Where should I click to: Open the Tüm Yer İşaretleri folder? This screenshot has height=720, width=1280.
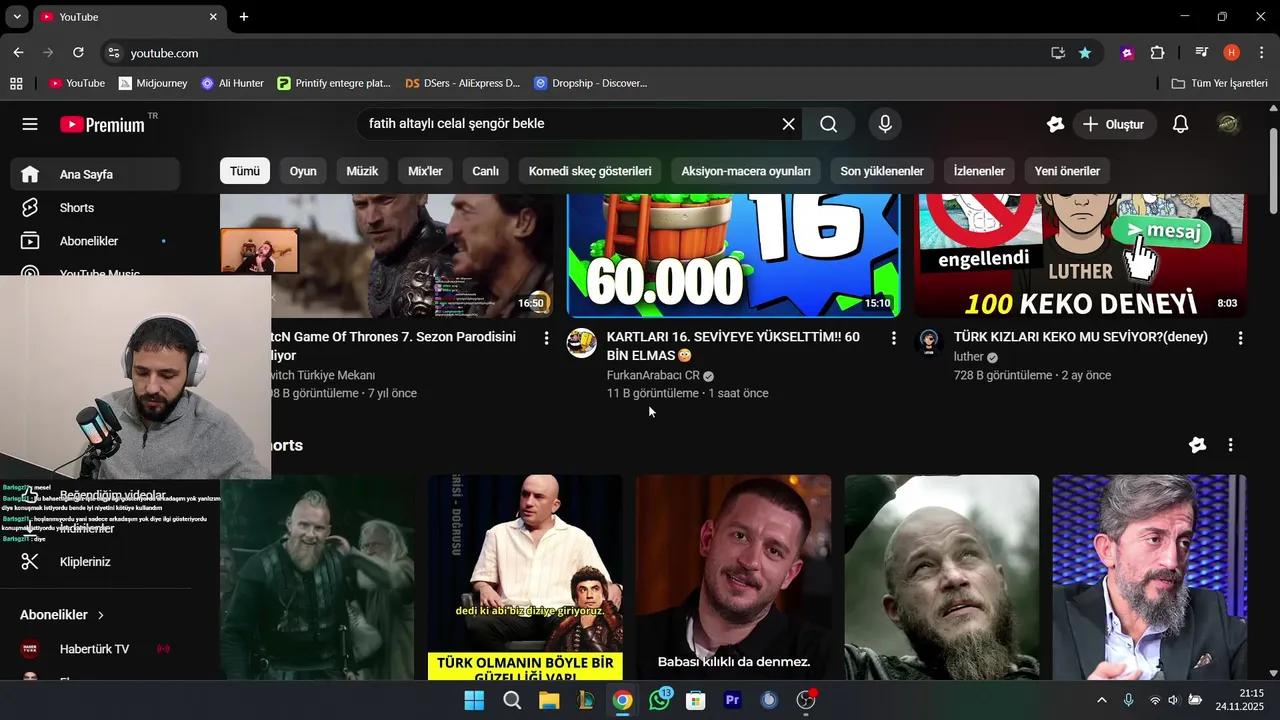(x=1220, y=83)
